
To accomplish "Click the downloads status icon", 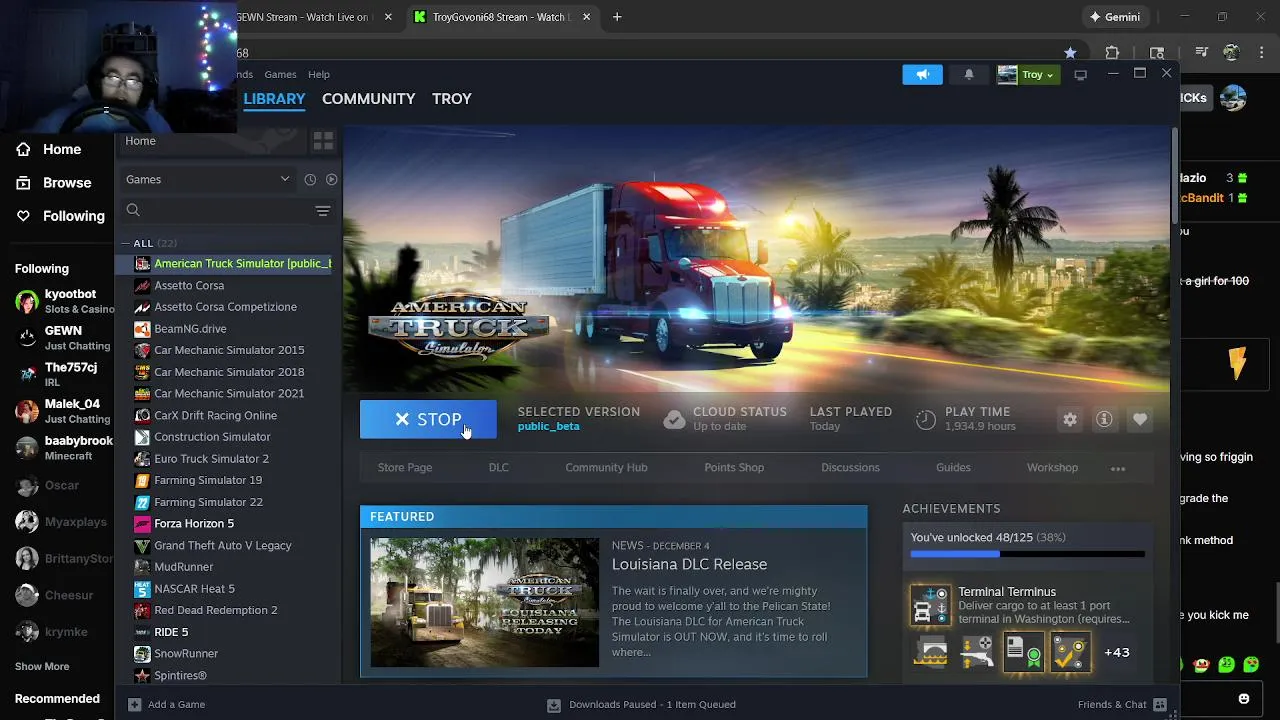I will click(554, 704).
